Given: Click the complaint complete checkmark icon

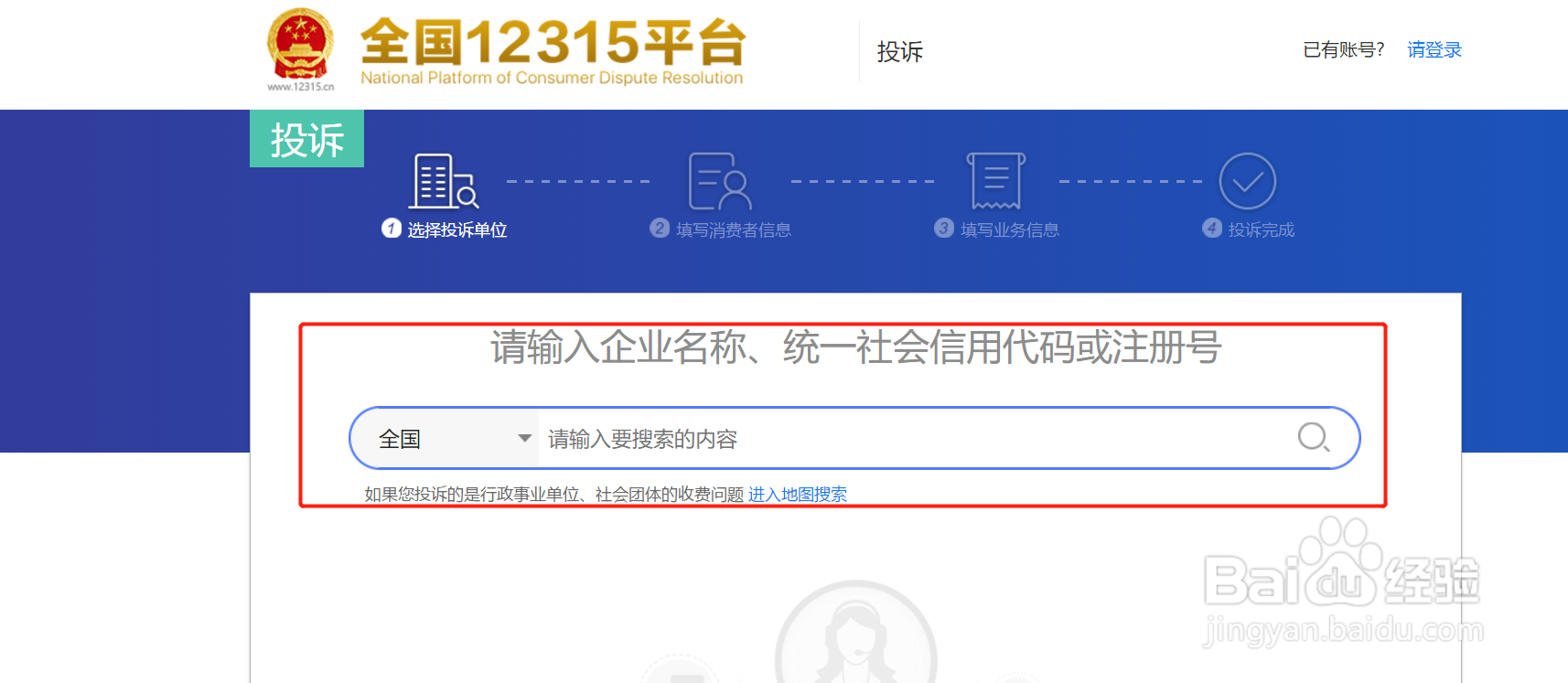Looking at the screenshot, I should click(x=1247, y=181).
